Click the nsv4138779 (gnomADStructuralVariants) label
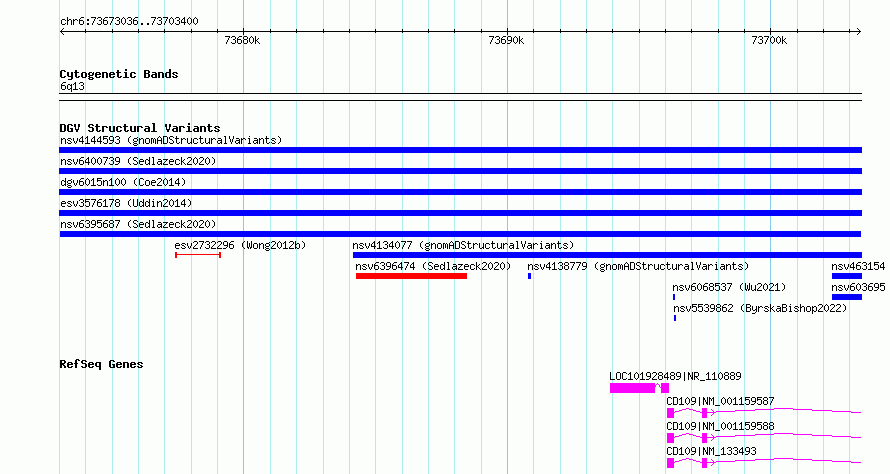 [x=638, y=266]
